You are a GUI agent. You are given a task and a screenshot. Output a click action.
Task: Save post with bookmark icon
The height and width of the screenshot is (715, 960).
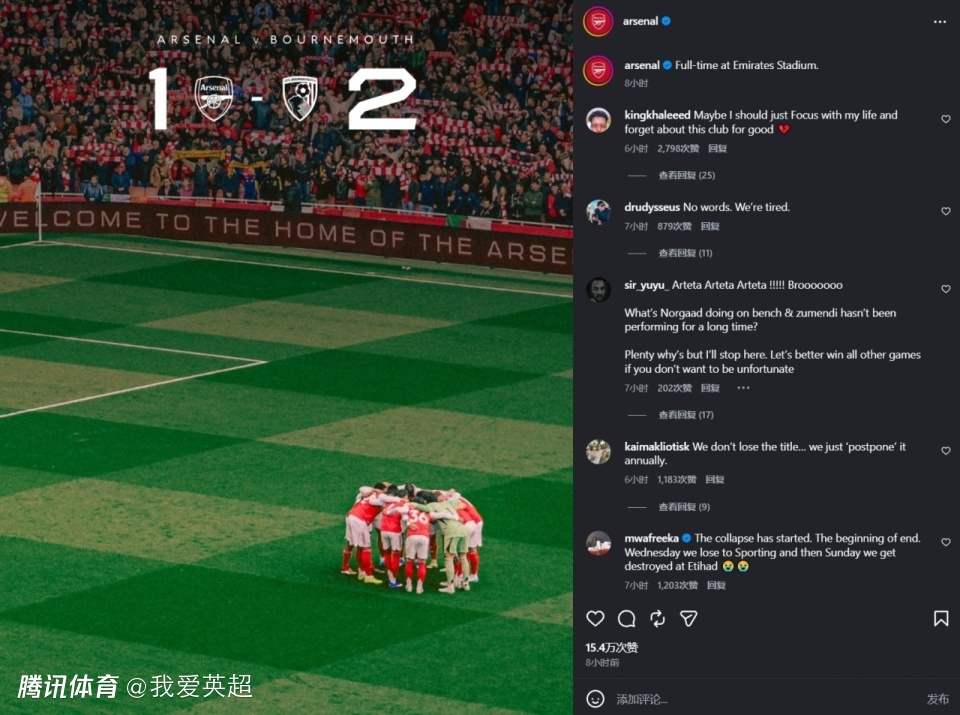pos(941,618)
